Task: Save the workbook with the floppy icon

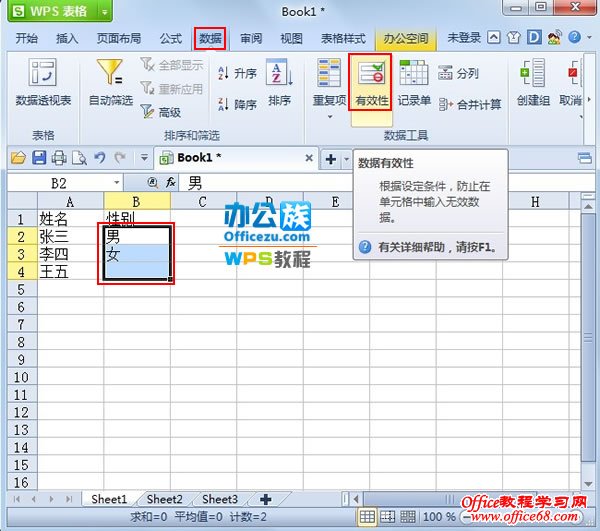Action: (x=39, y=158)
